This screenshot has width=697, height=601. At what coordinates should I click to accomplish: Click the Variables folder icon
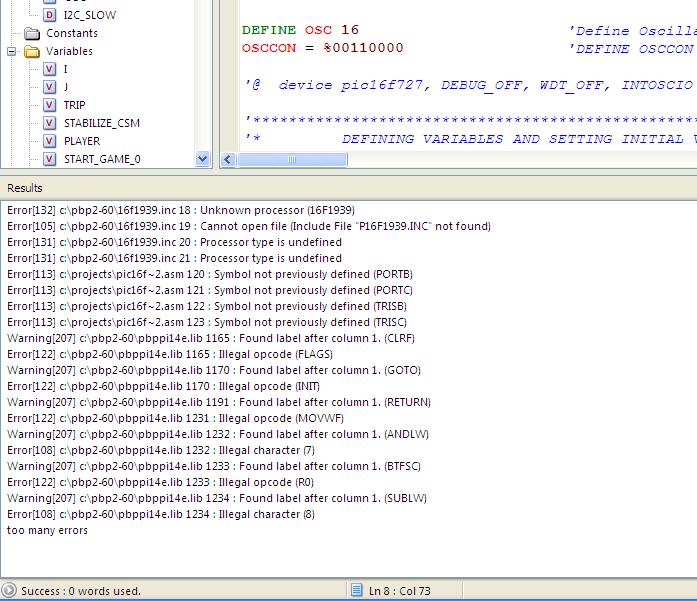(x=32, y=51)
